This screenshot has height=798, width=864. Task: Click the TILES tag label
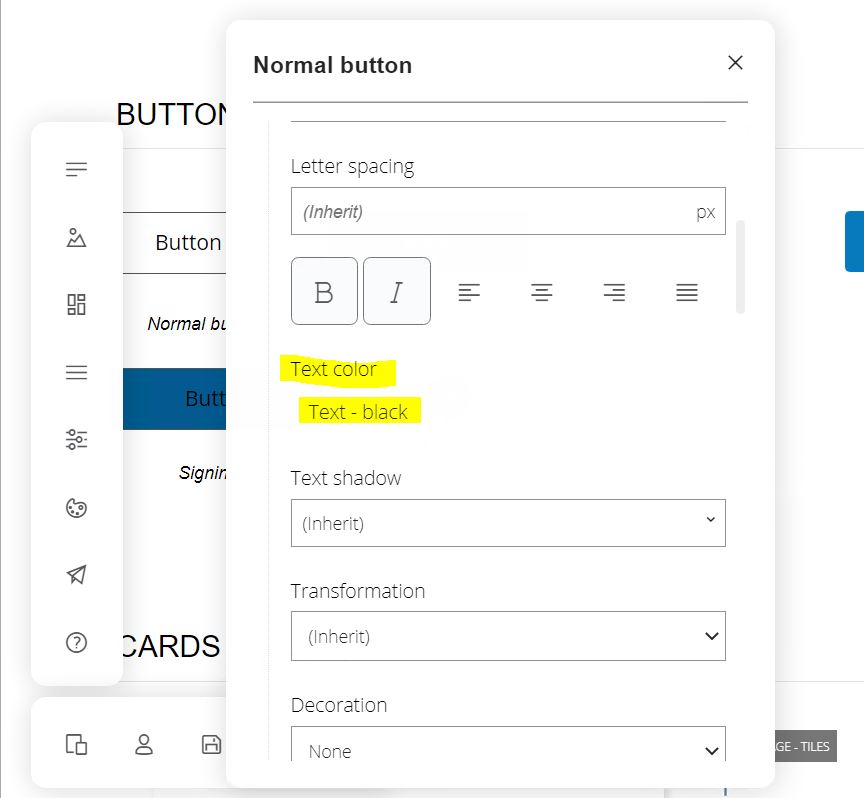806,746
